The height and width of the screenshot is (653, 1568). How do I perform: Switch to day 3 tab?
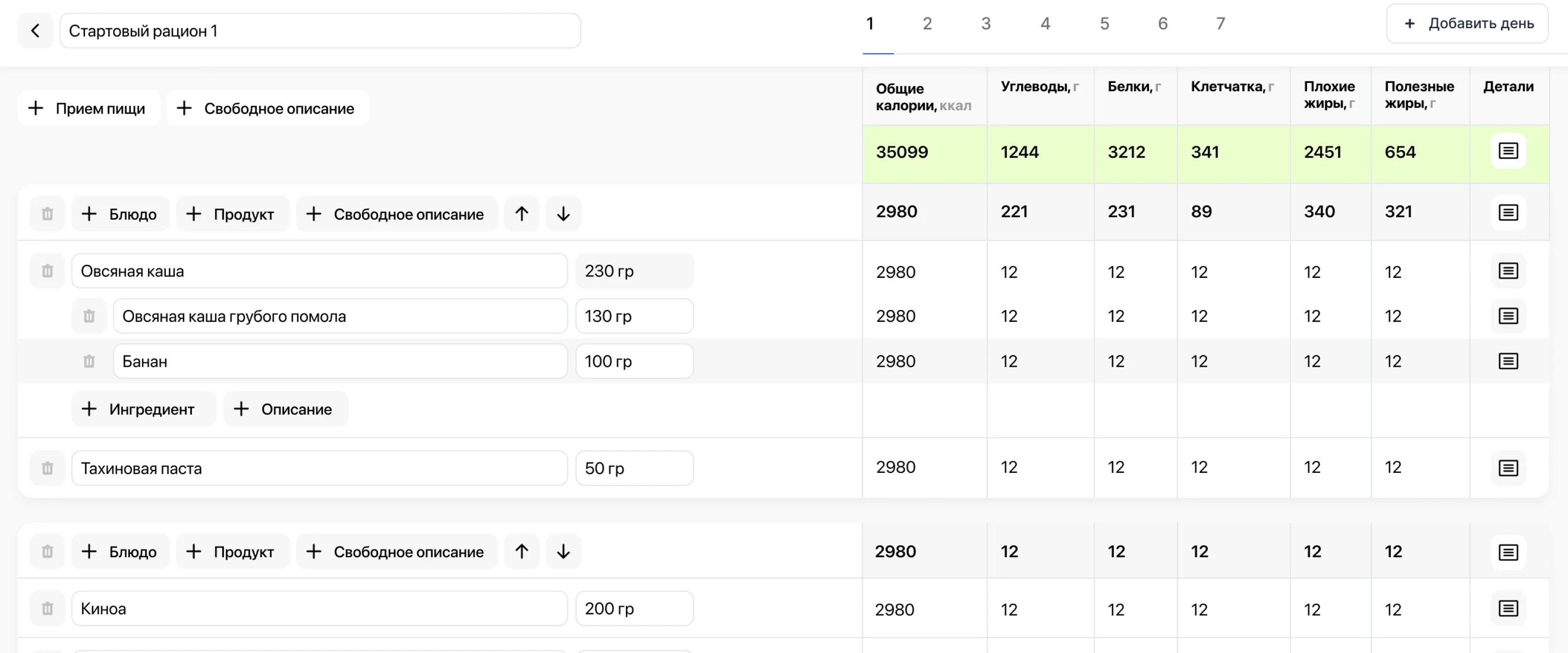(x=986, y=24)
